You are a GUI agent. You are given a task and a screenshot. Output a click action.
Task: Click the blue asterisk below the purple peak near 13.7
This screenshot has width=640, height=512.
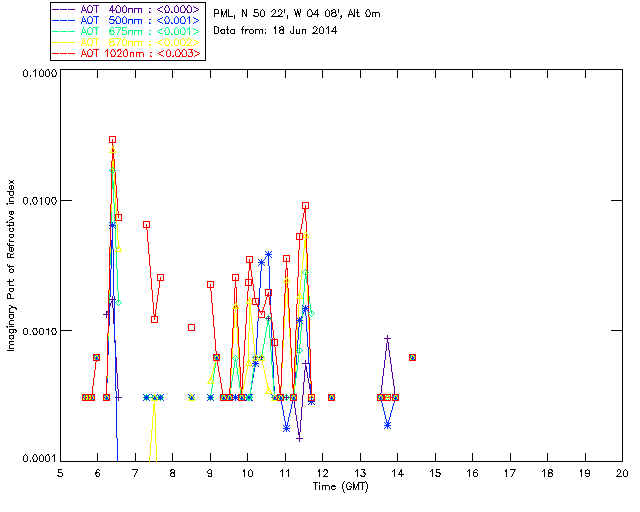387,425
